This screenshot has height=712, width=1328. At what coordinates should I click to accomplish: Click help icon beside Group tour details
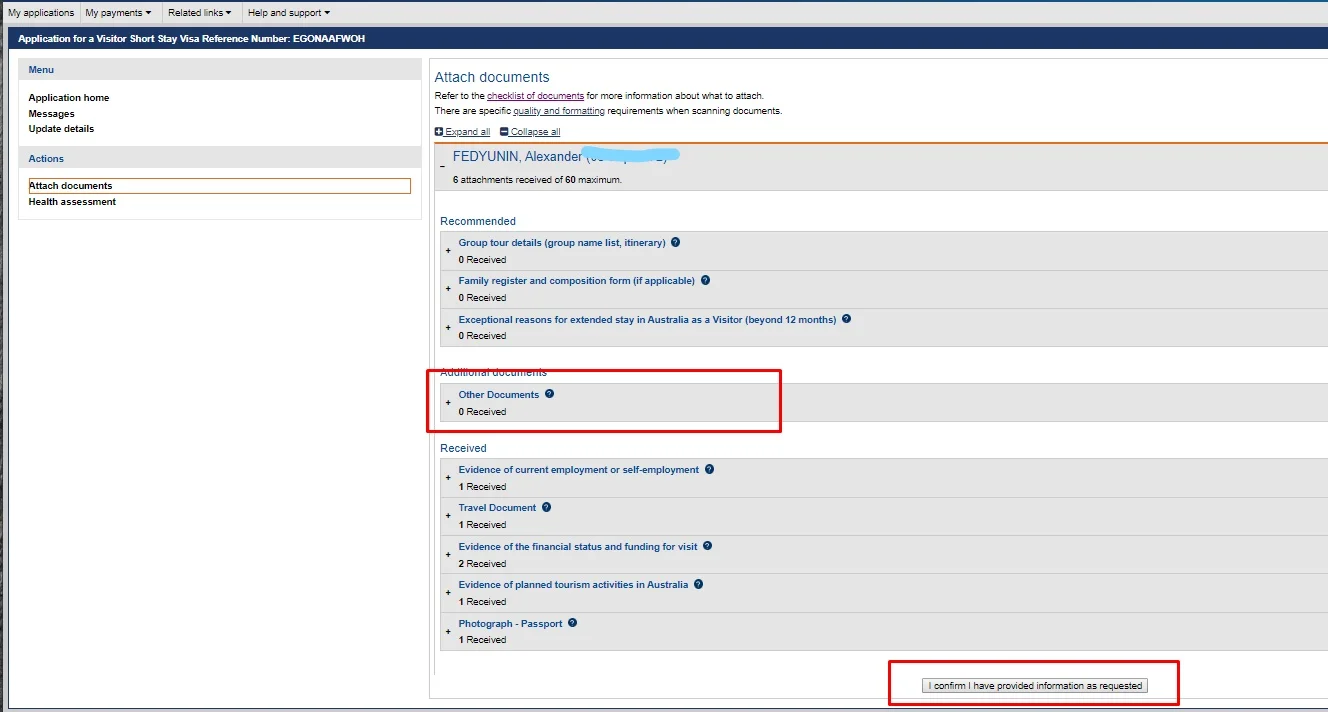pyautogui.click(x=676, y=243)
